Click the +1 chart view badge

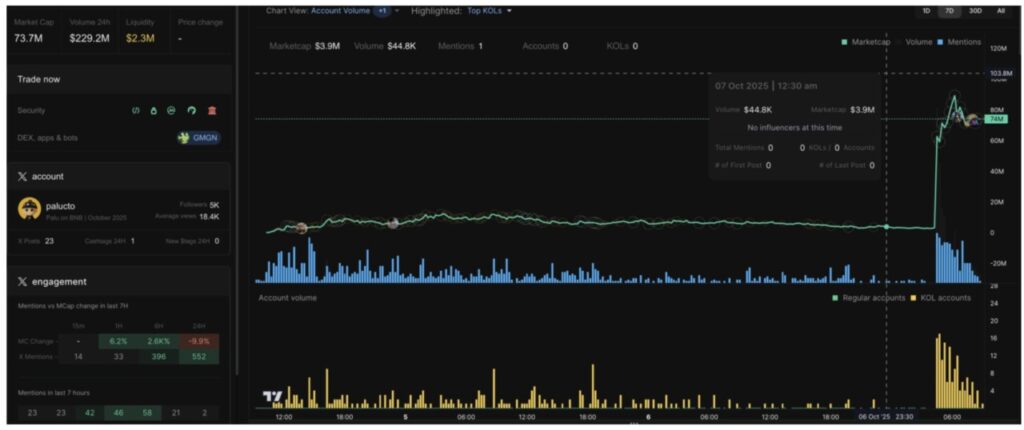click(382, 10)
